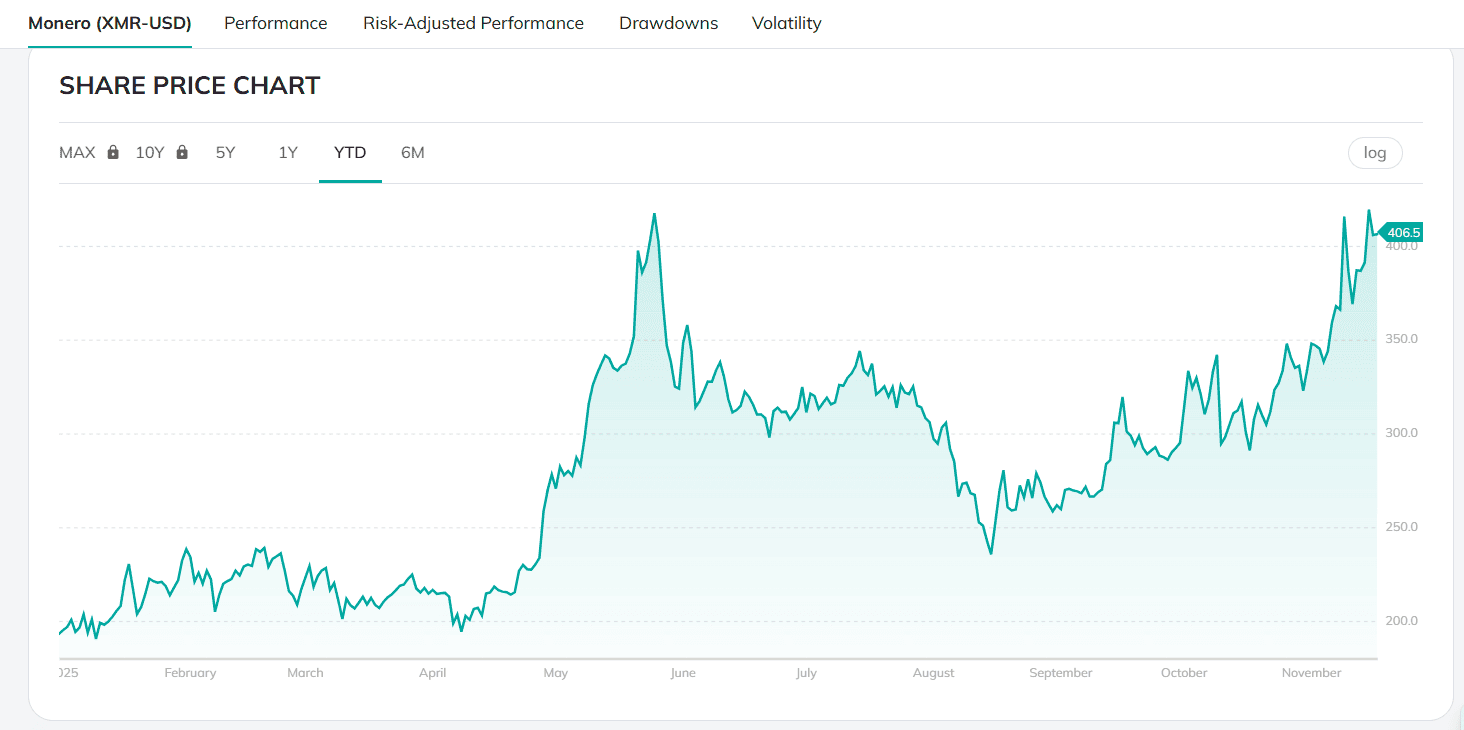Select the Monero (XMR-USD) tab

coord(109,22)
